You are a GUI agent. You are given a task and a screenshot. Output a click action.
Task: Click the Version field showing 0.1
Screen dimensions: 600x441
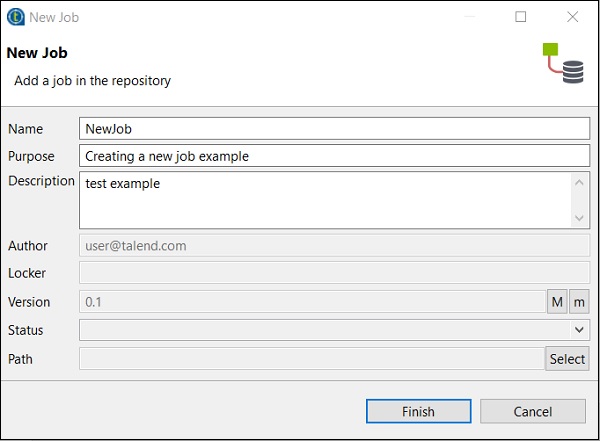tap(311, 301)
